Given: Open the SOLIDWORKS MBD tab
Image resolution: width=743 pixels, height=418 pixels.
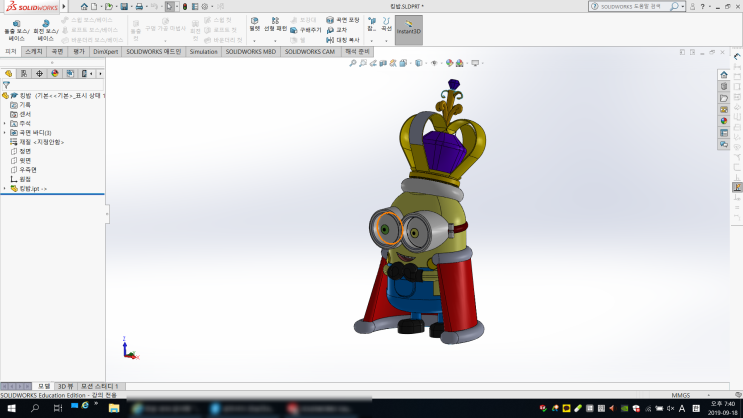Looking at the screenshot, I should click(x=251, y=52).
